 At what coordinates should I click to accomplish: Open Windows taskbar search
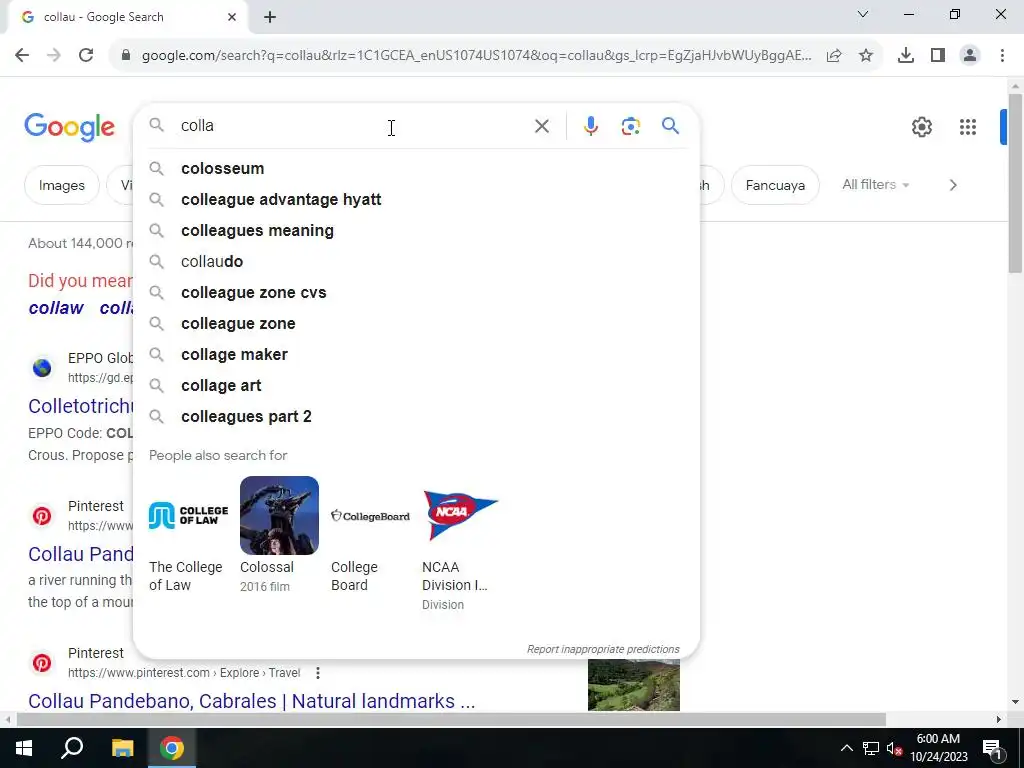pyautogui.click(x=72, y=748)
